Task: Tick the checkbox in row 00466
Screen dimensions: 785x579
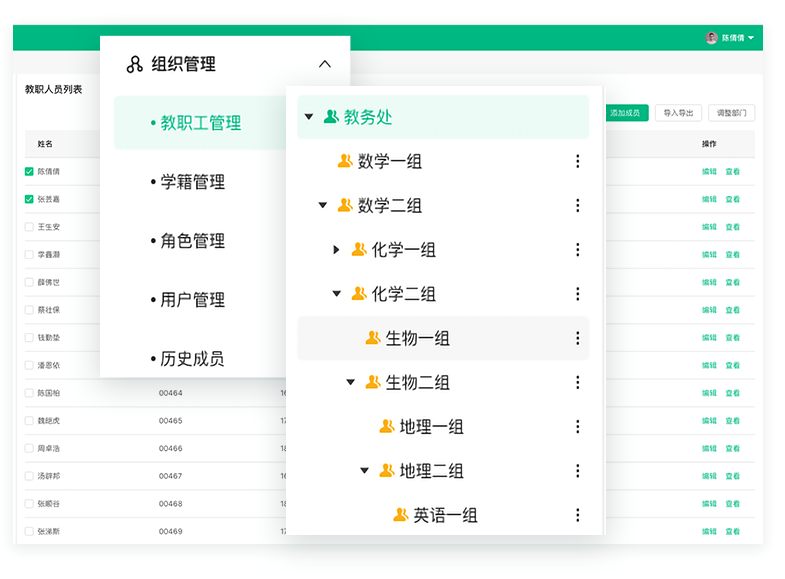Action: tap(29, 448)
